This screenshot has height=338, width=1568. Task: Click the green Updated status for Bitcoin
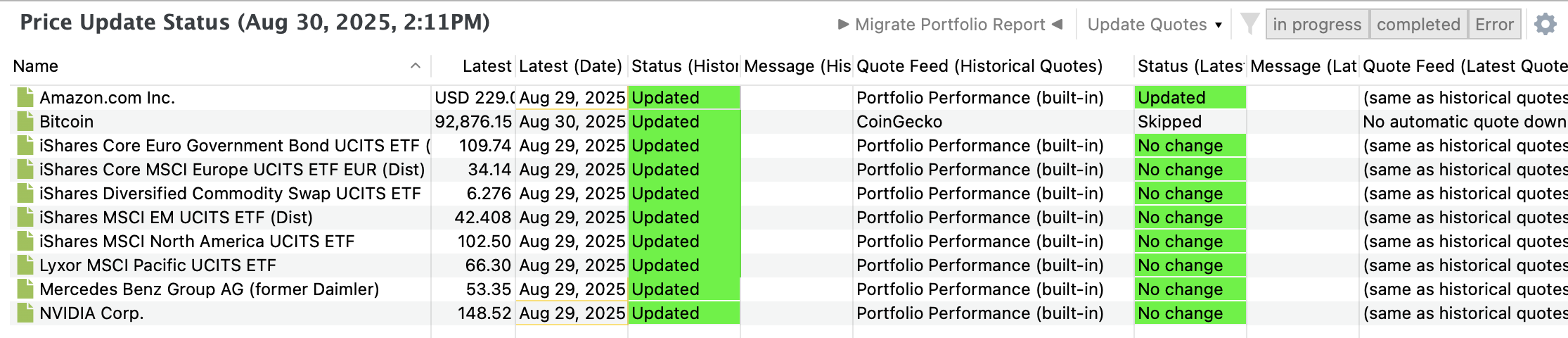tap(683, 122)
